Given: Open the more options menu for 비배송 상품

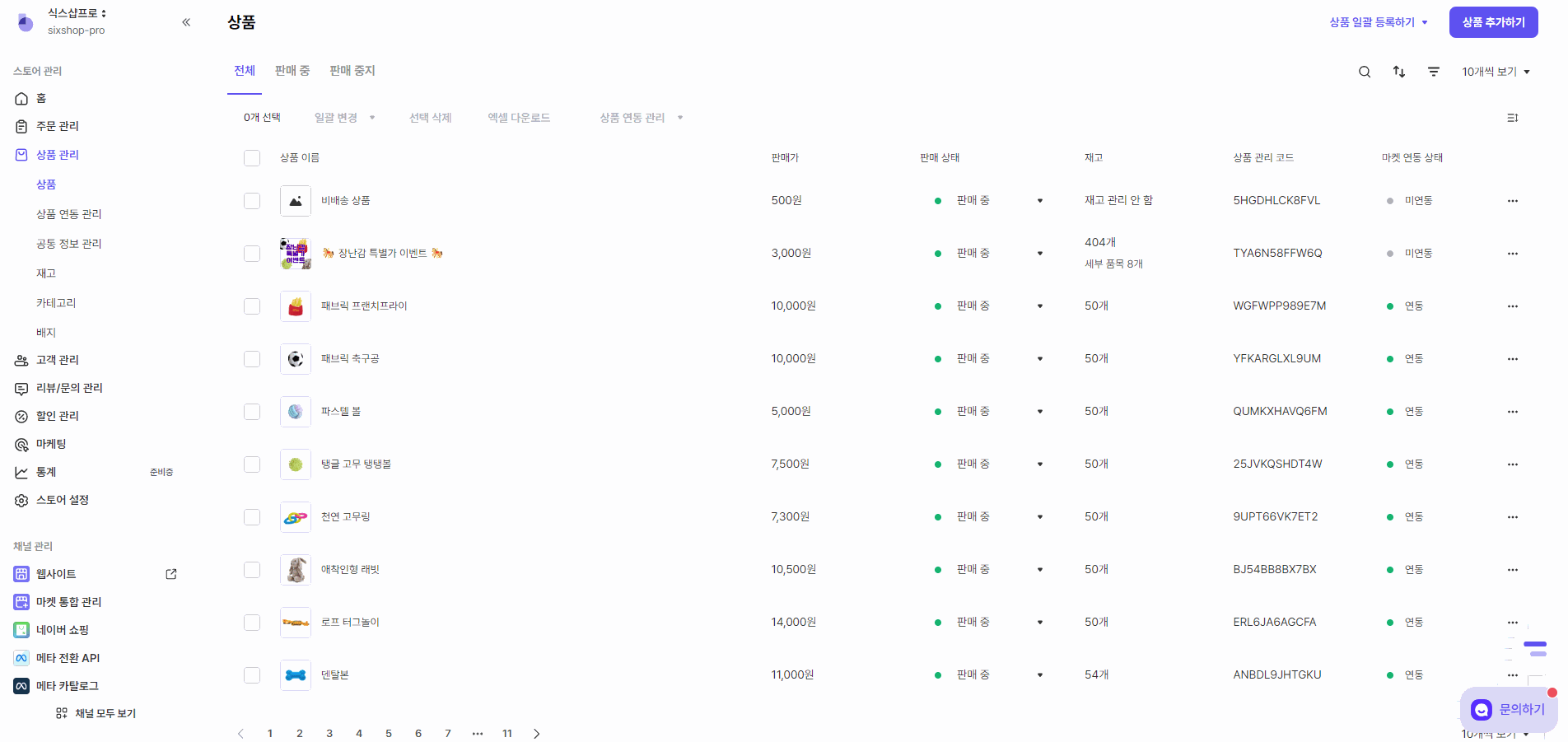Looking at the screenshot, I should pos(1513,201).
